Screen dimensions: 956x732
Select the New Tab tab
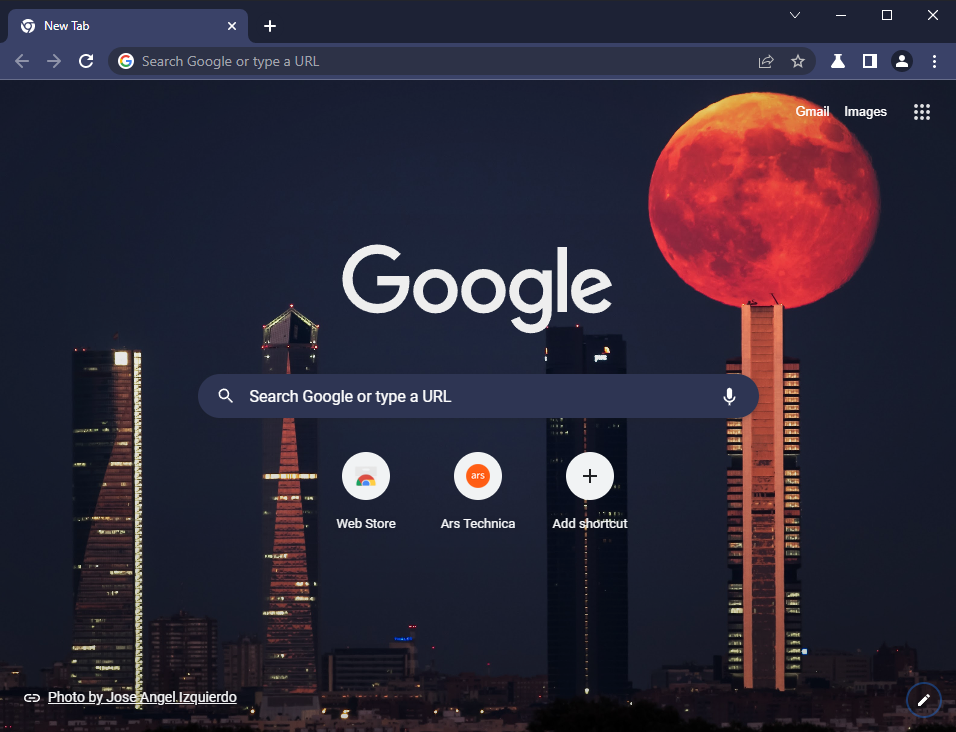coord(120,26)
